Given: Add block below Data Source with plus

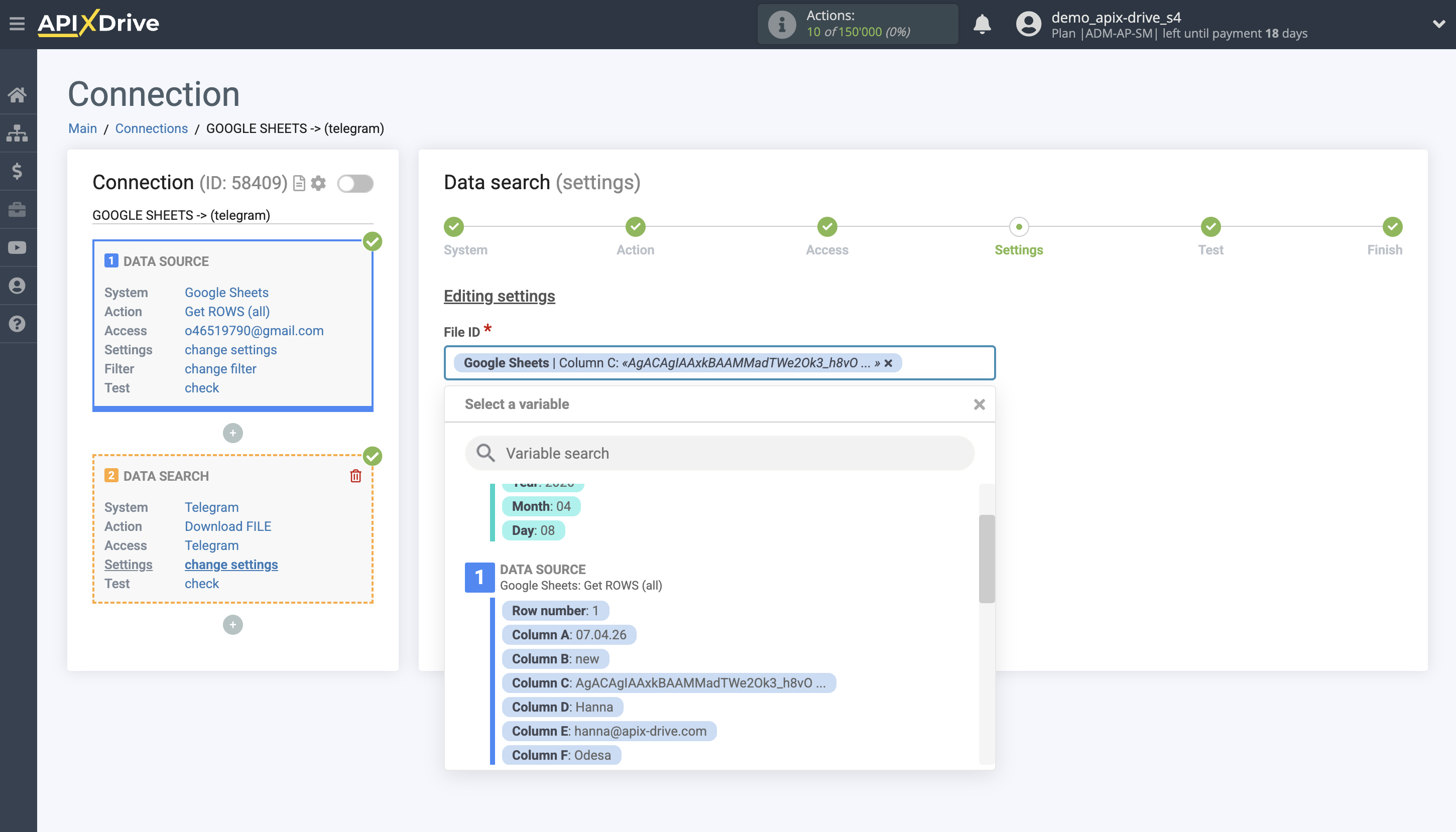Looking at the screenshot, I should point(232,433).
